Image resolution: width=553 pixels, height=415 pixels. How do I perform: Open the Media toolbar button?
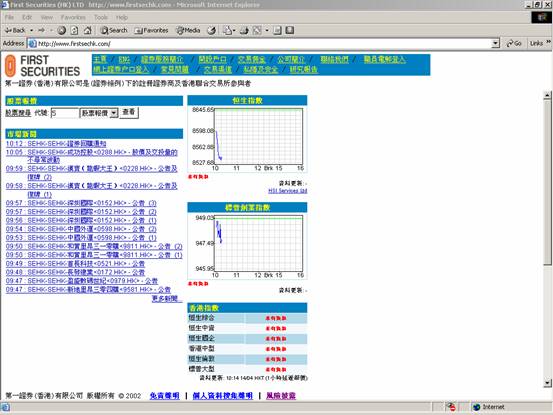pos(188,30)
